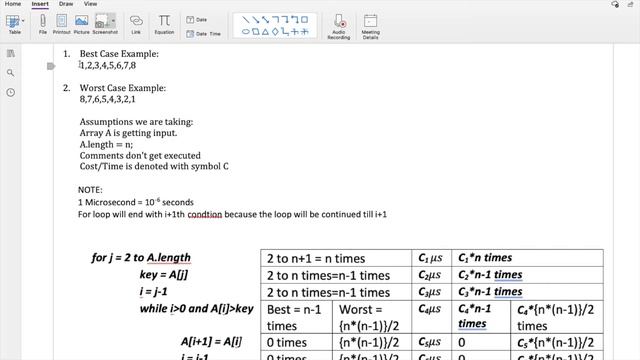640x360 pixels.
Task: Click table cell 'C₄*{n*(n-1)}/2 times'
Action: point(557,317)
